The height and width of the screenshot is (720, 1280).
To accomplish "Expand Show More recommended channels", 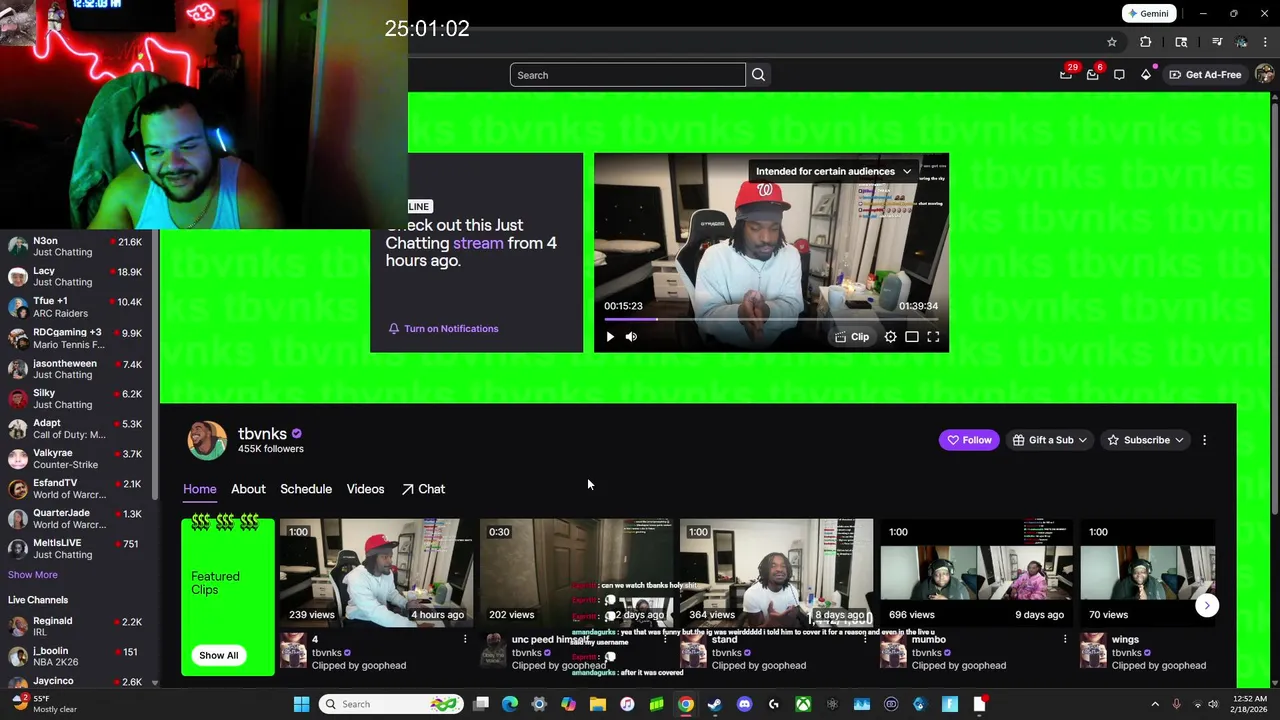I will (x=33, y=575).
